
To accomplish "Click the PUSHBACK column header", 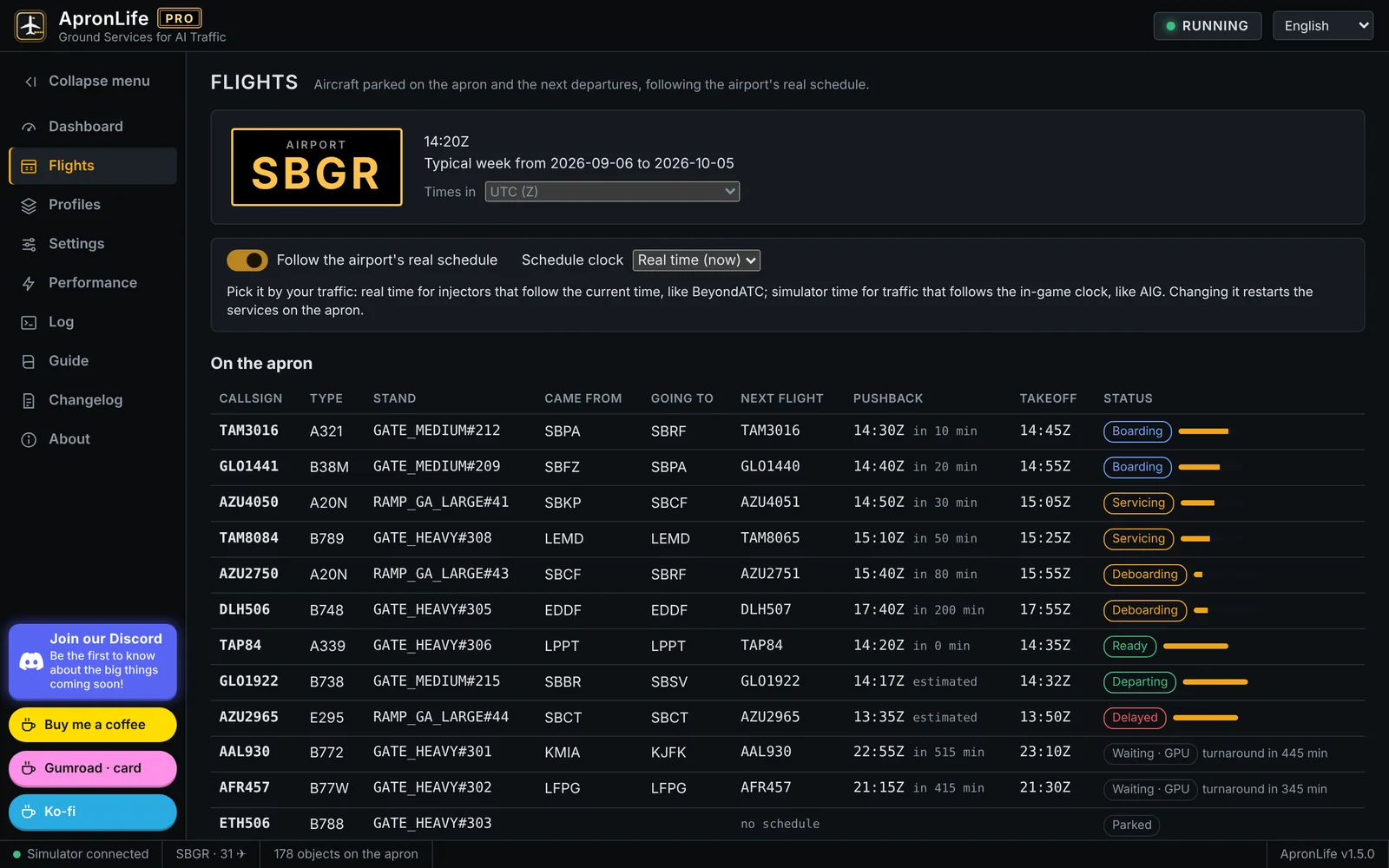I will [888, 398].
